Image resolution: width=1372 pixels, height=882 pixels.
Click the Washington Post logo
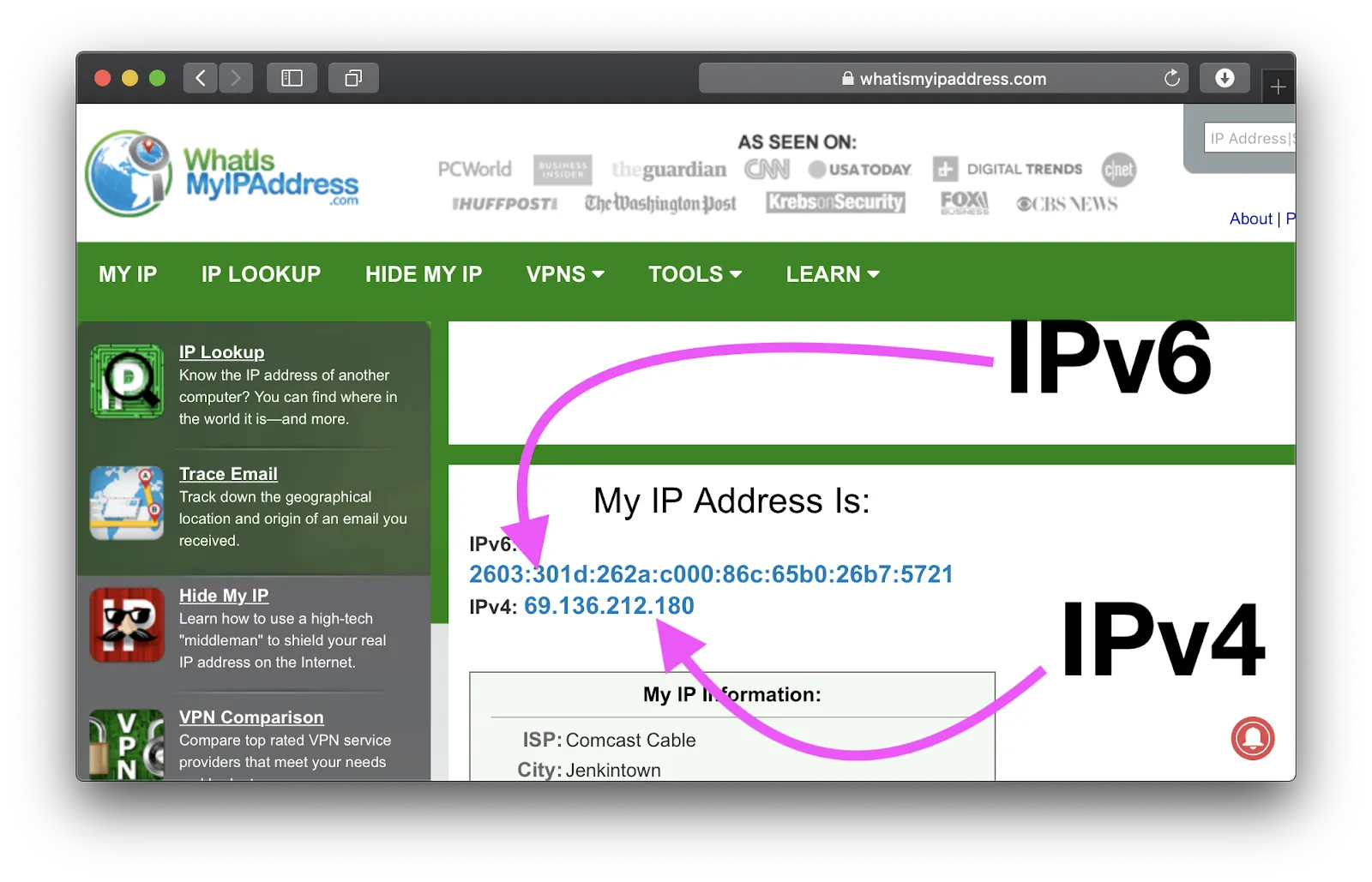[660, 203]
